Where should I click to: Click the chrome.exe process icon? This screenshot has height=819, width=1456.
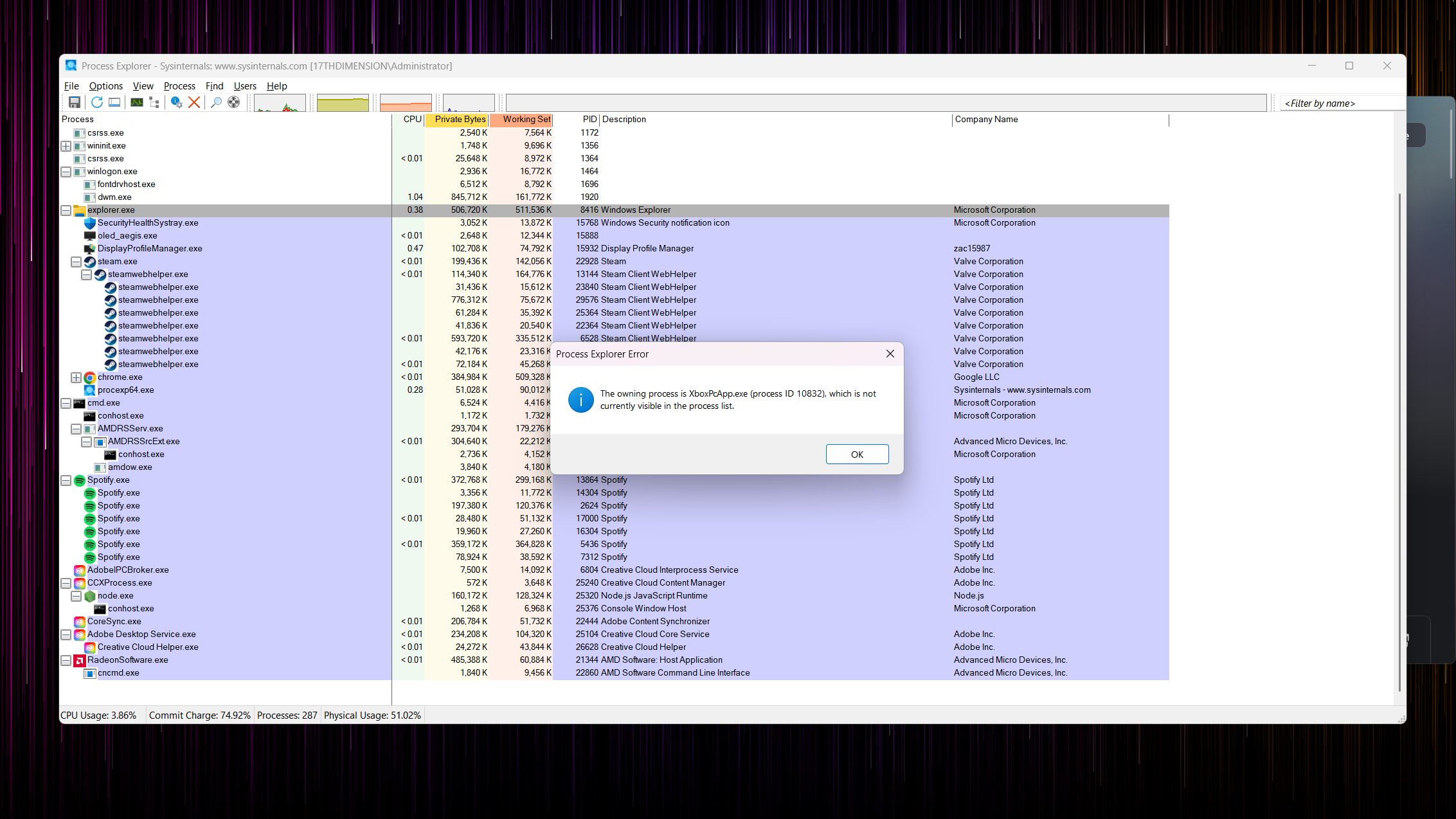[90, 377]
